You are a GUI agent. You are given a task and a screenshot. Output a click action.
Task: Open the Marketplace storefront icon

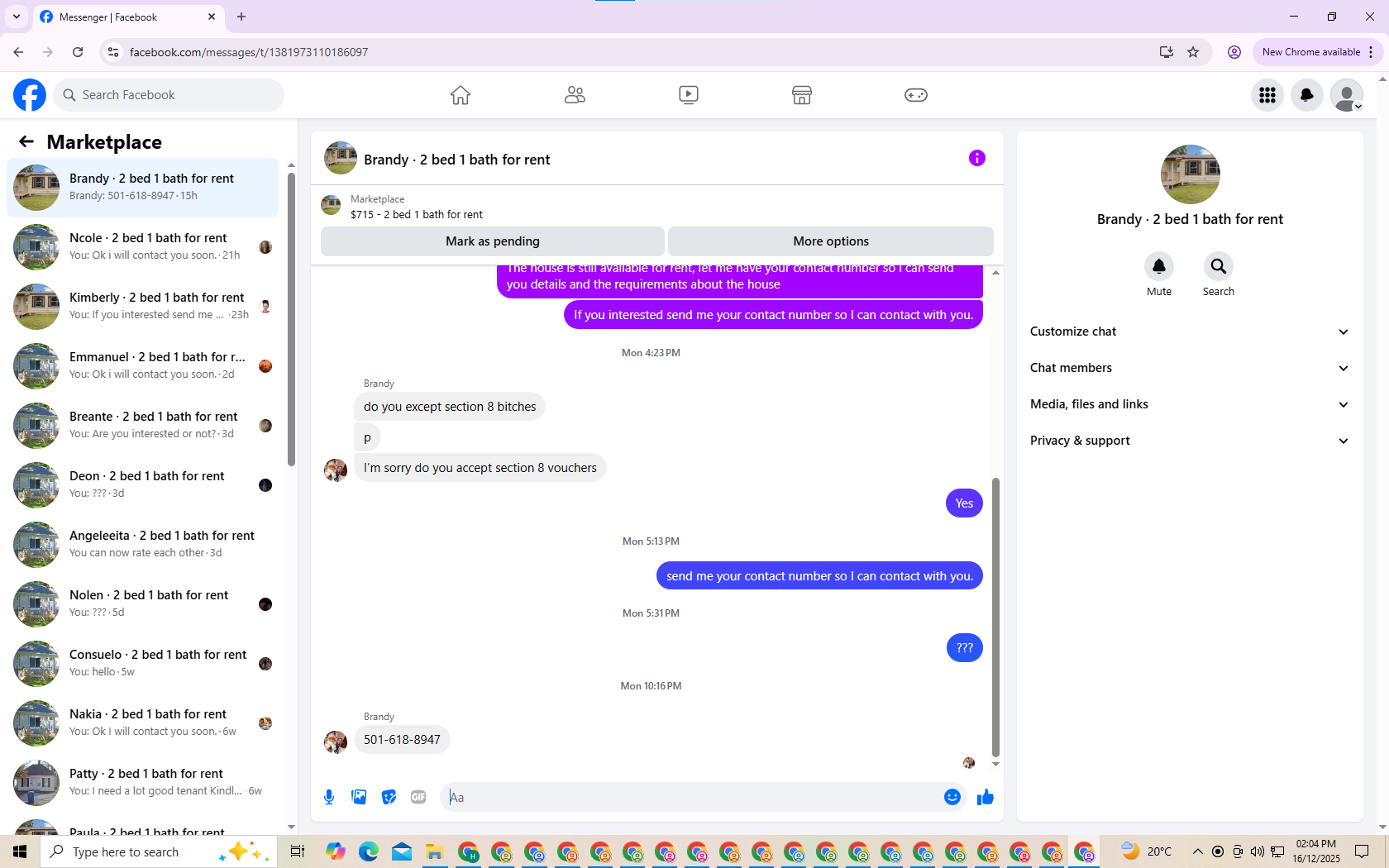(x=802, y=95)
